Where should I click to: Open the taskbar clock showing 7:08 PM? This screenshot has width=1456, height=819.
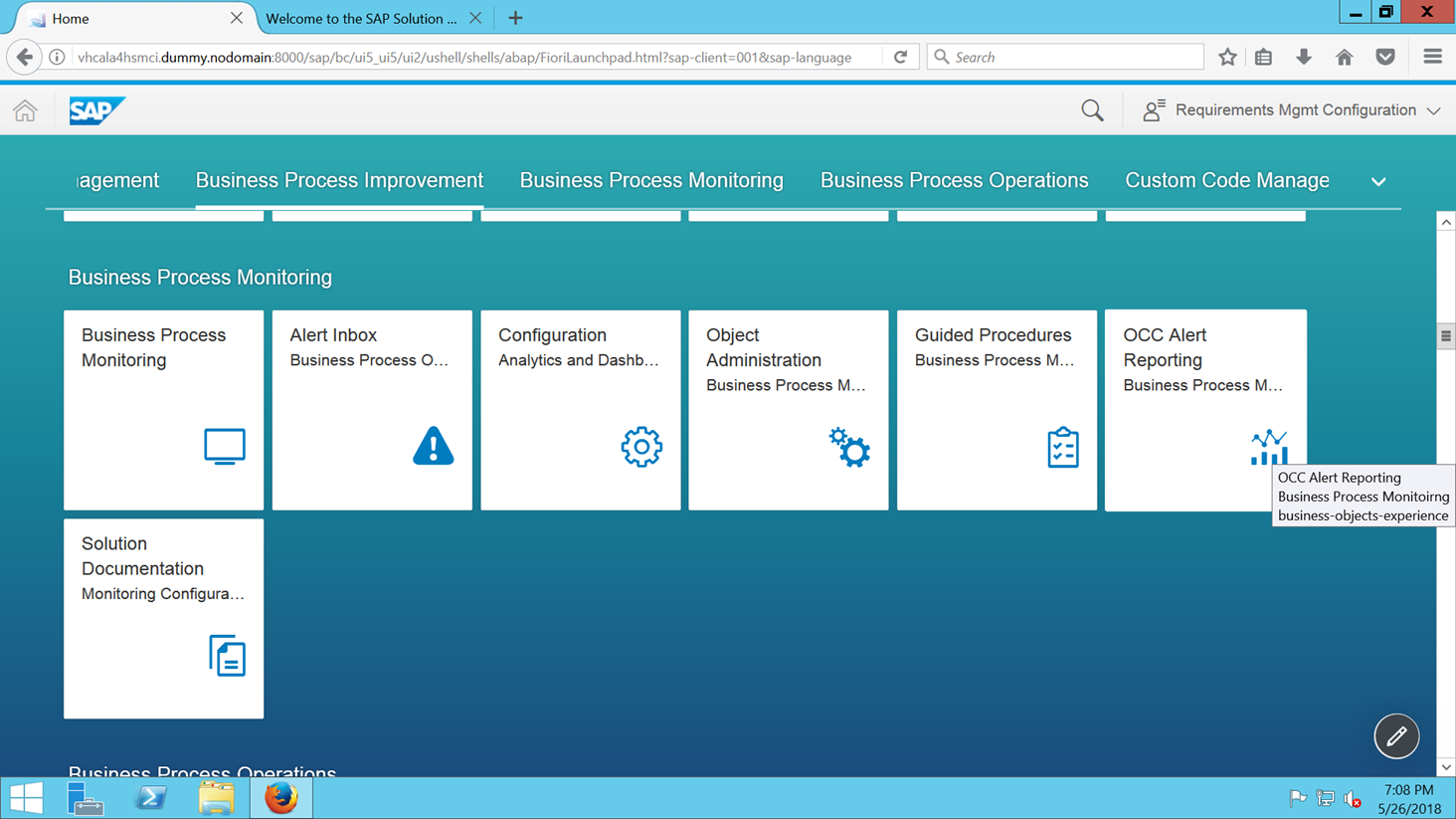(1409, 798)
